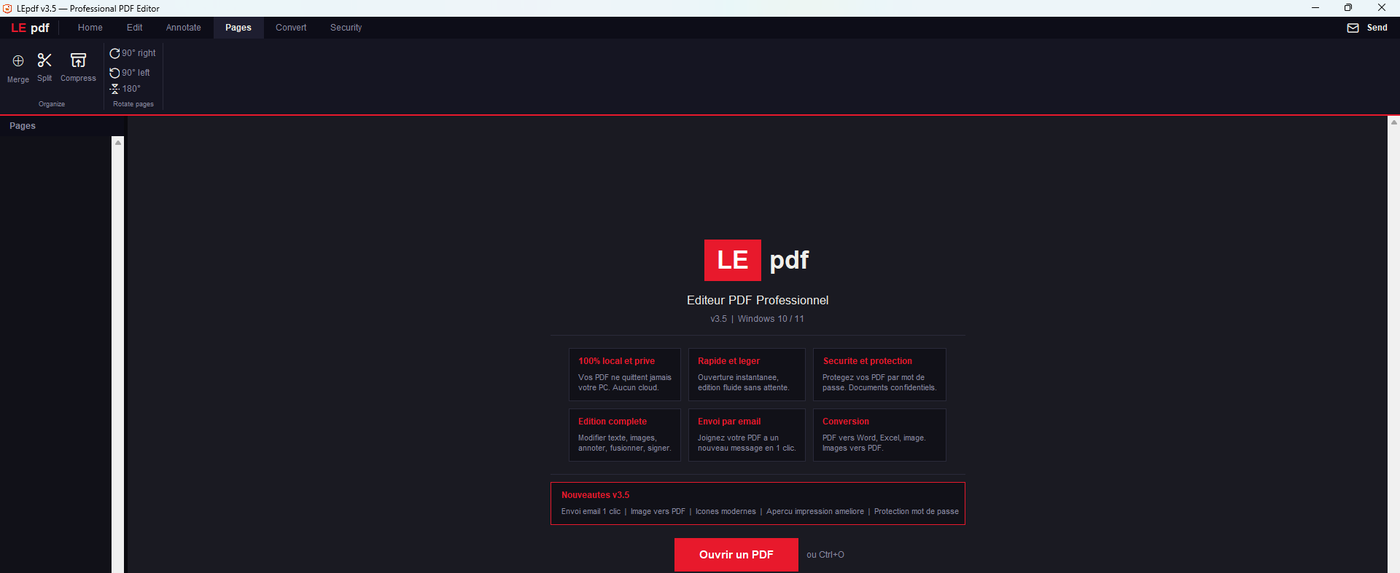Rotate pages 90° left
The height and width of the screenshot is (573, 1400).
pyautogui.click(x=129, y=72)
